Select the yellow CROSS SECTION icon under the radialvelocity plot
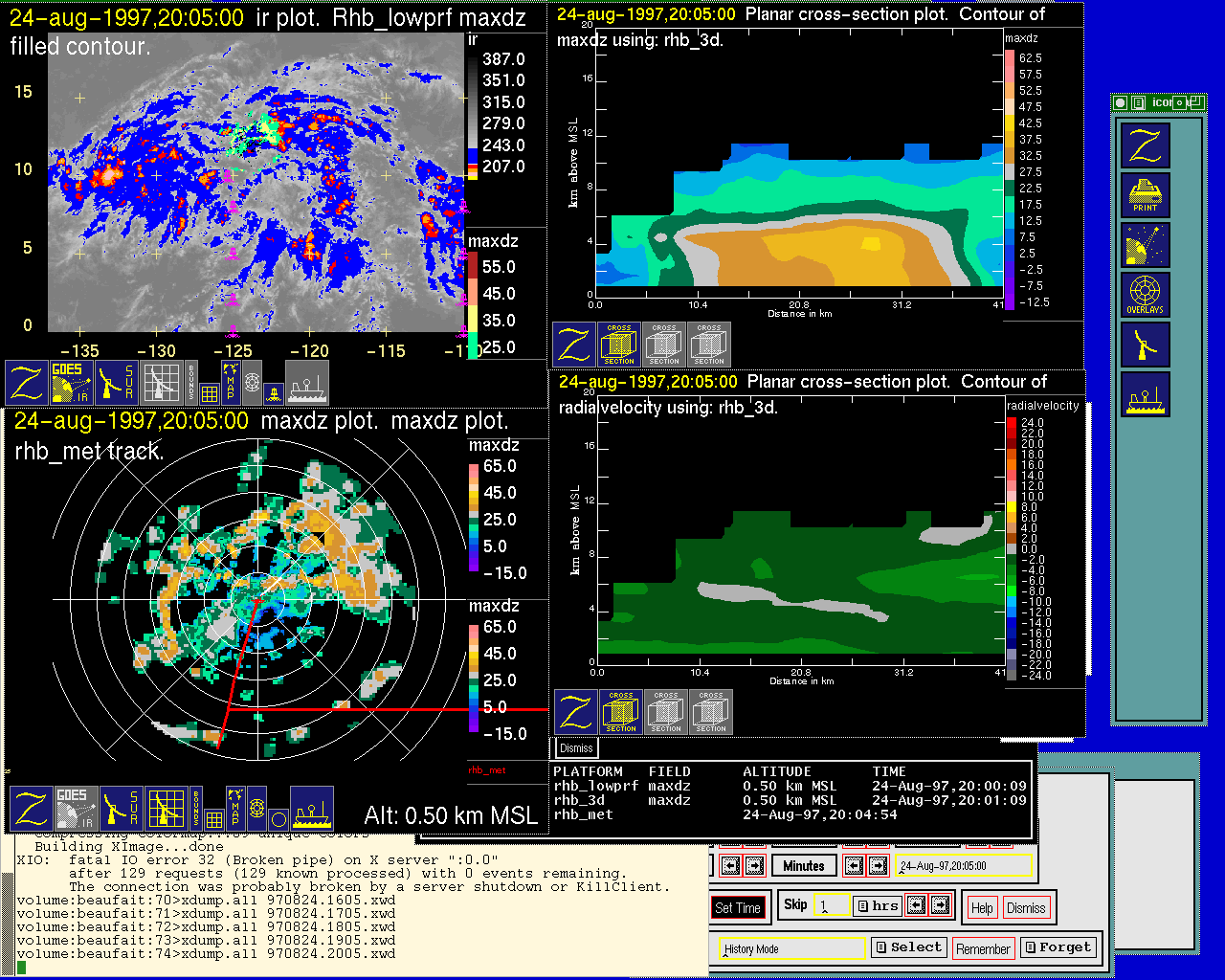Viewport: 1225px width, 980px height. coord(621,712)
